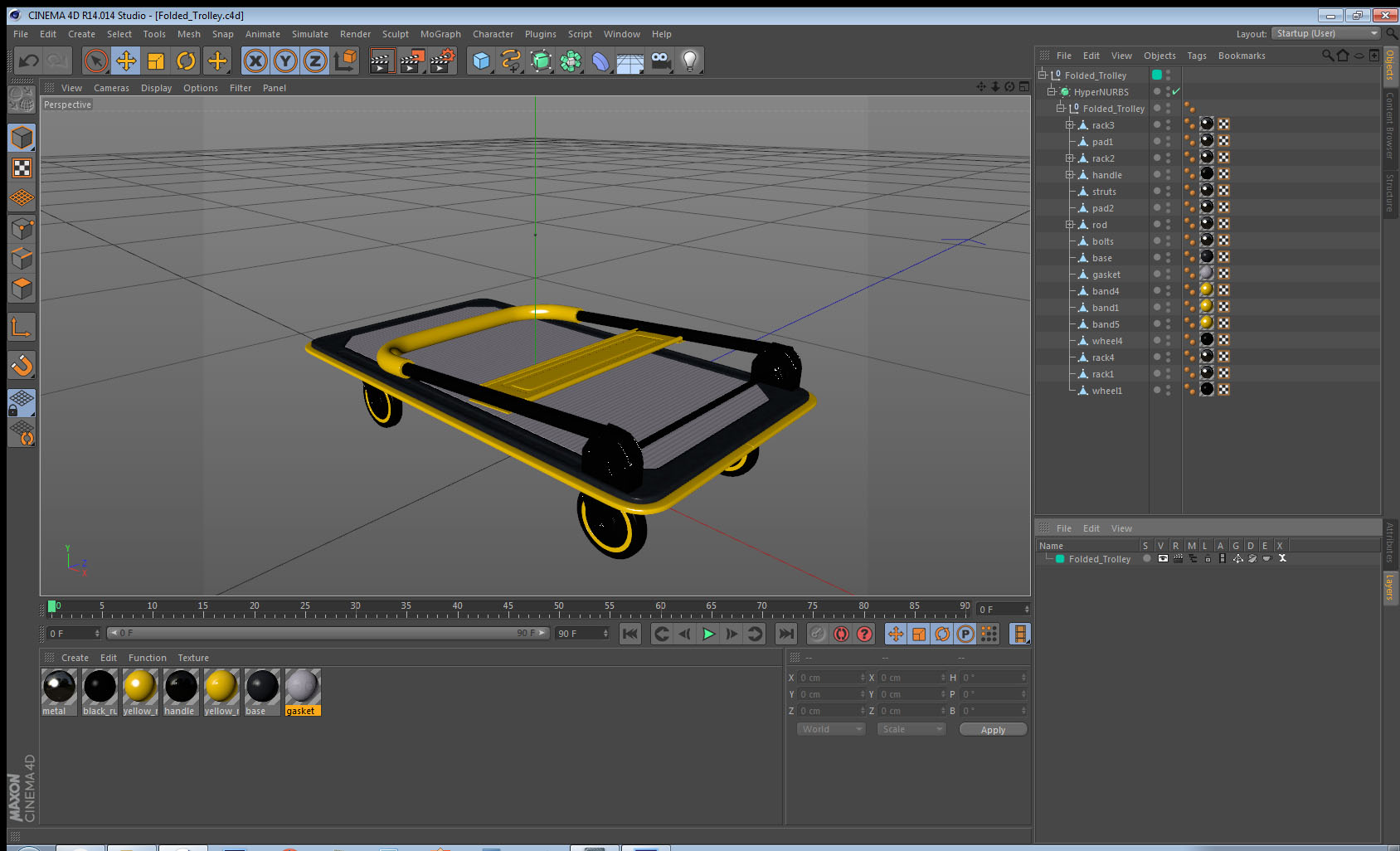Go to end of animation
This screenshot has height=851, width=1400.
tap(786, 634)
